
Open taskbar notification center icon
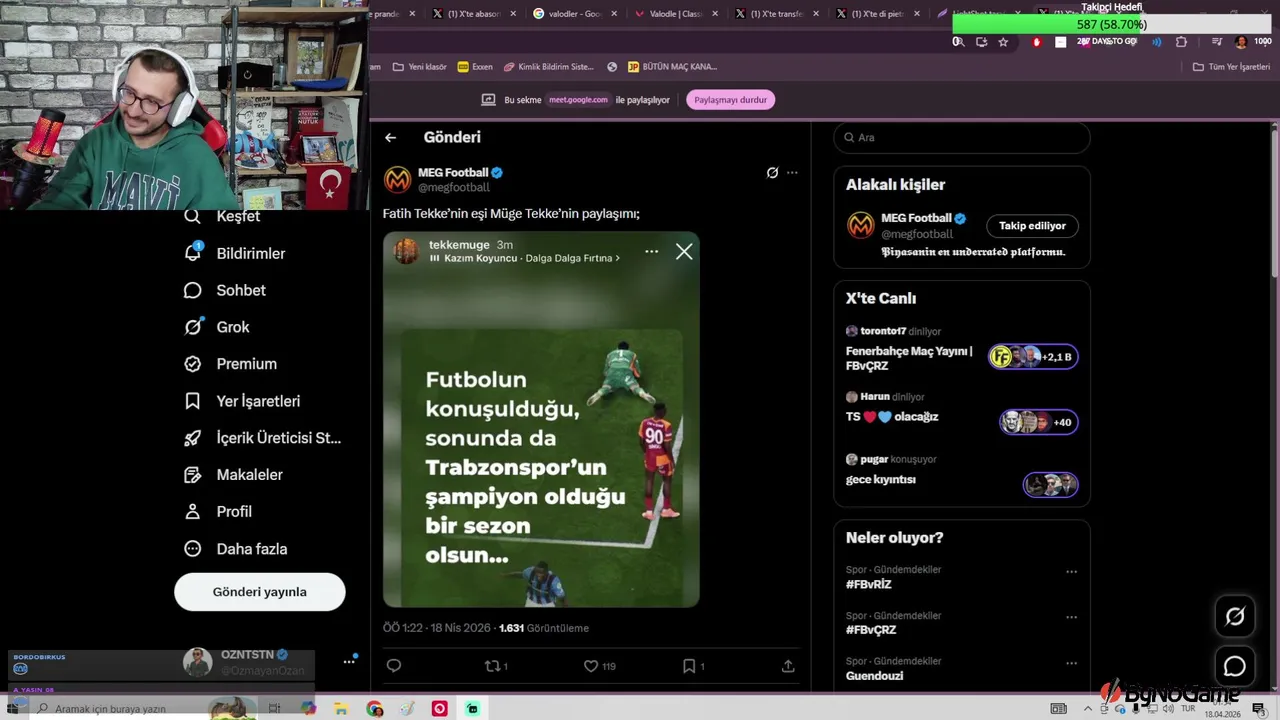point(1258,709)
